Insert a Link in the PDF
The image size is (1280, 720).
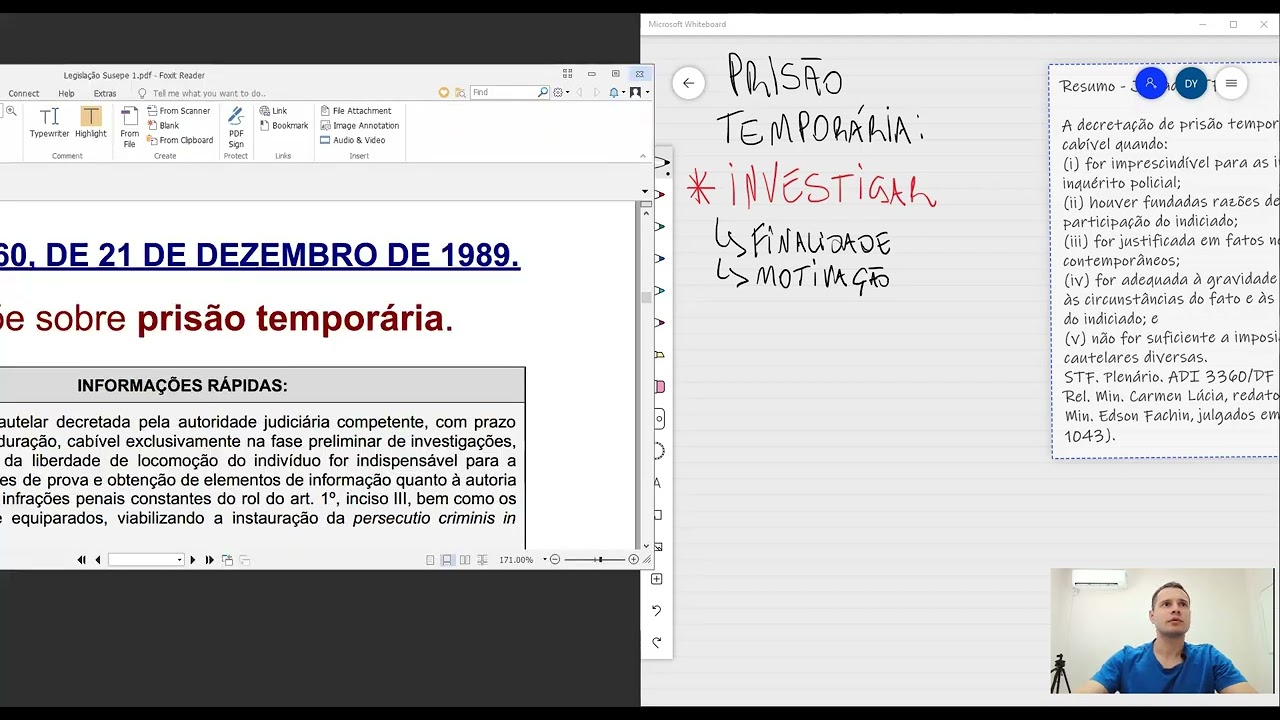click(273, 111)
